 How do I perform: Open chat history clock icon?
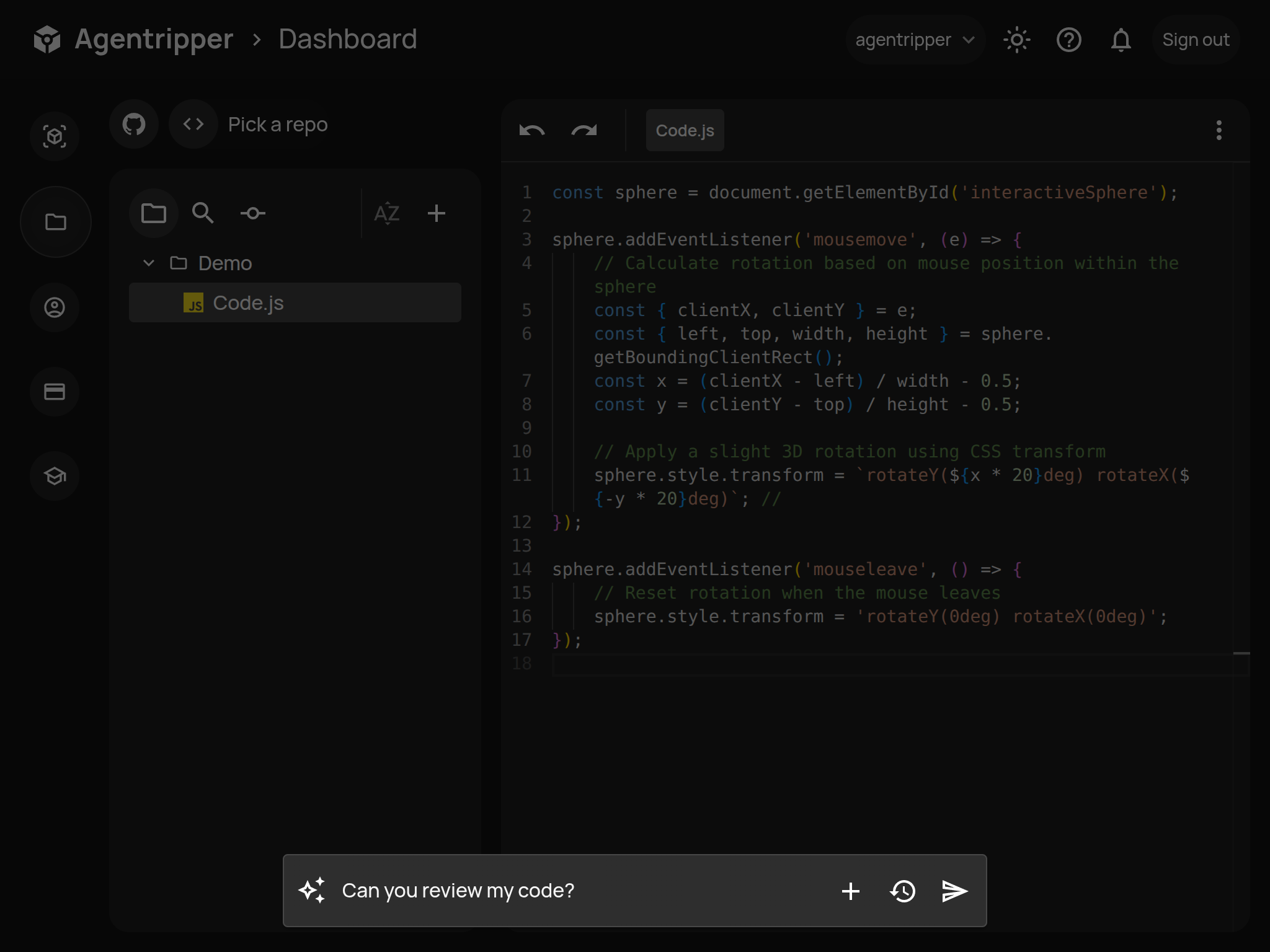(x=903, y=891)
